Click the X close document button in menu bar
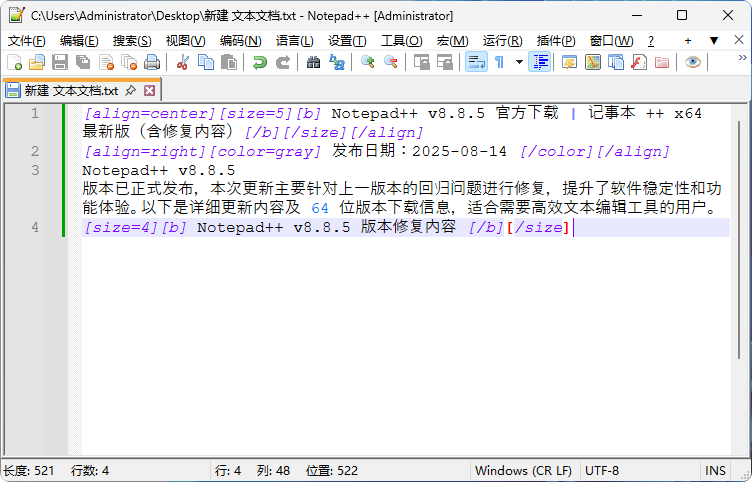This screenshot has width=752, height=482. click(739, 40)
